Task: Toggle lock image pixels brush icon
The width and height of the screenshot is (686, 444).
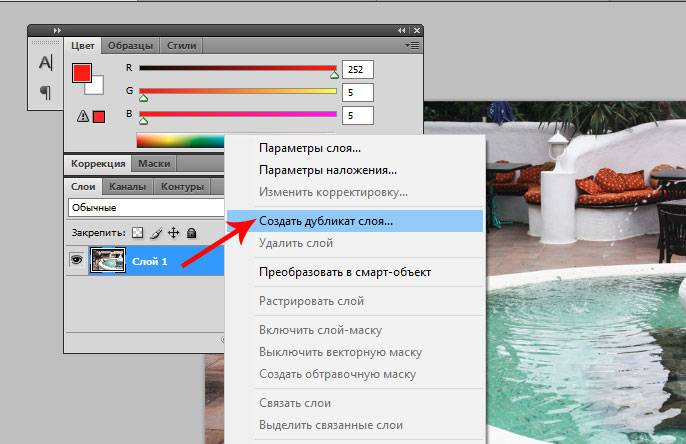Action: [156, 233]
